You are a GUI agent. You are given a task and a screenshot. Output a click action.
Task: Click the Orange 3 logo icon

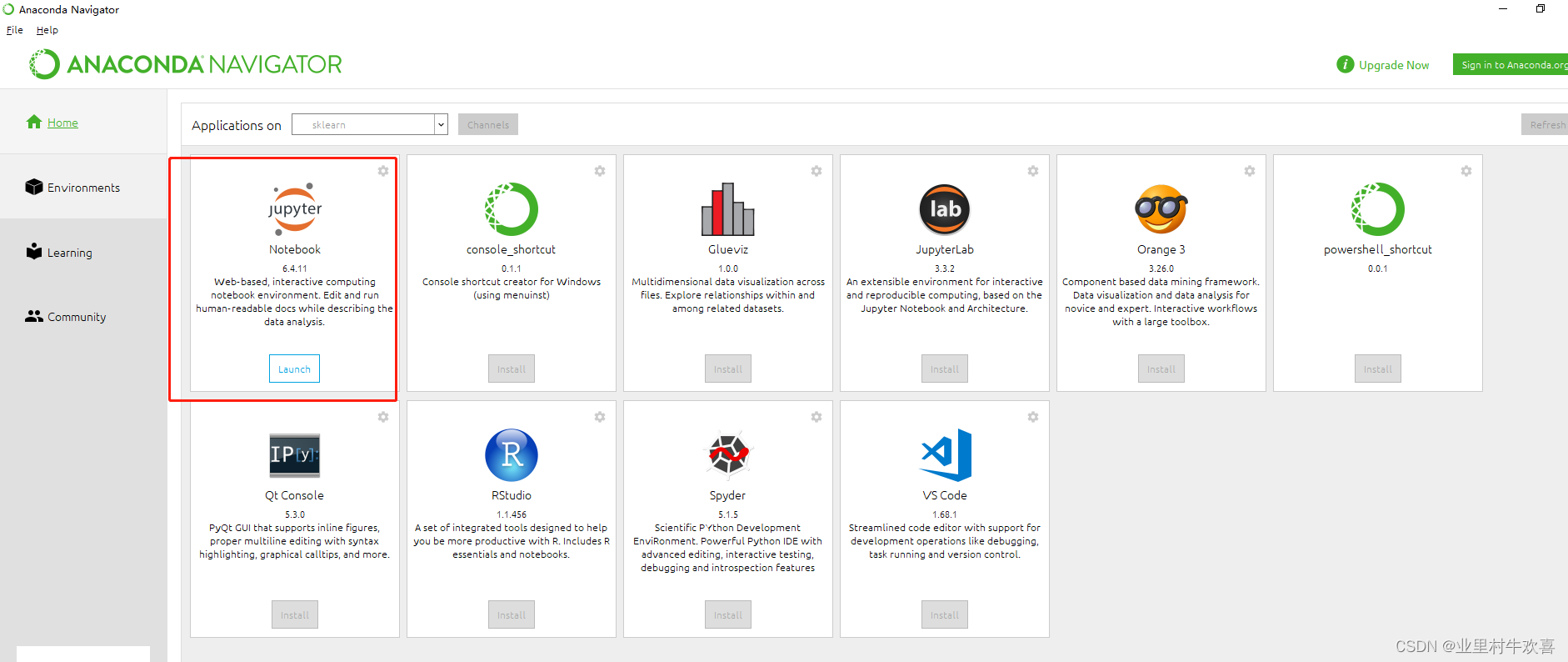[1161, 208]
